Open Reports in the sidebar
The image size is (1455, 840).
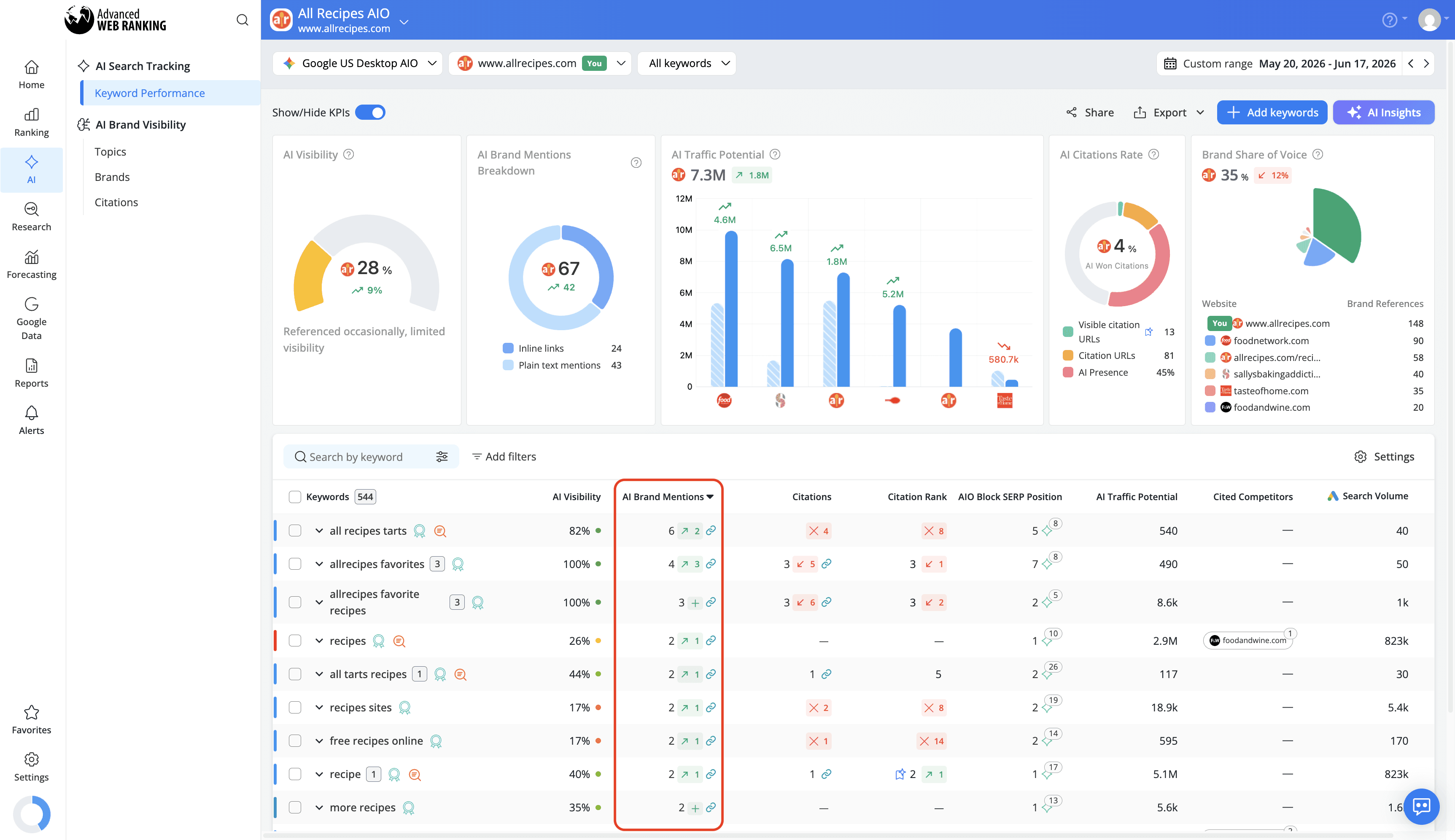(31, 373)
